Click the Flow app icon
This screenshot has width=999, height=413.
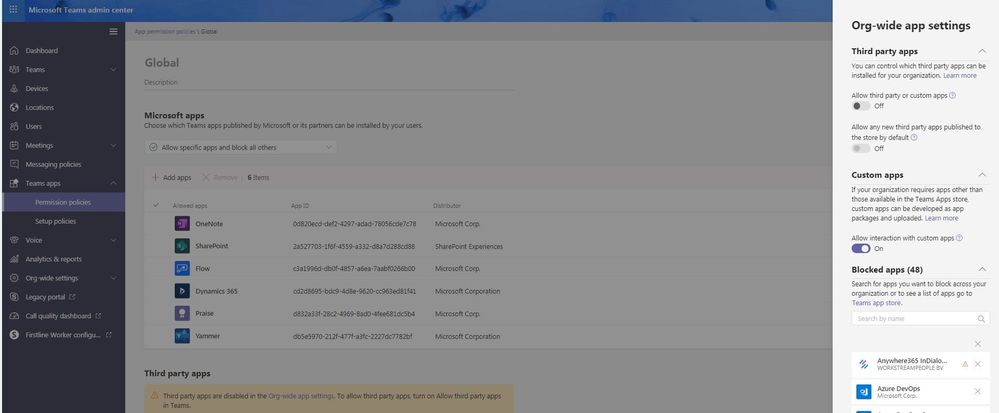182,268
